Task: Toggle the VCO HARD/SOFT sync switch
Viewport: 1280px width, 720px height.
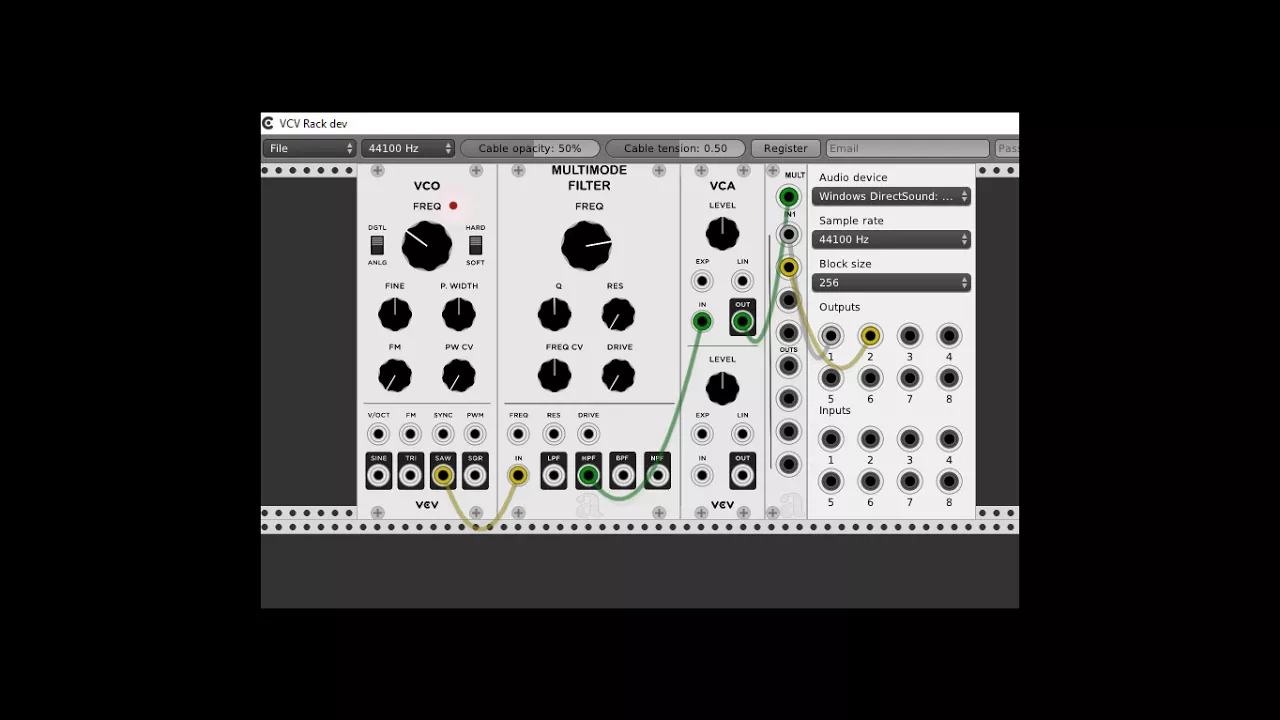Action: tap(475, 245)
